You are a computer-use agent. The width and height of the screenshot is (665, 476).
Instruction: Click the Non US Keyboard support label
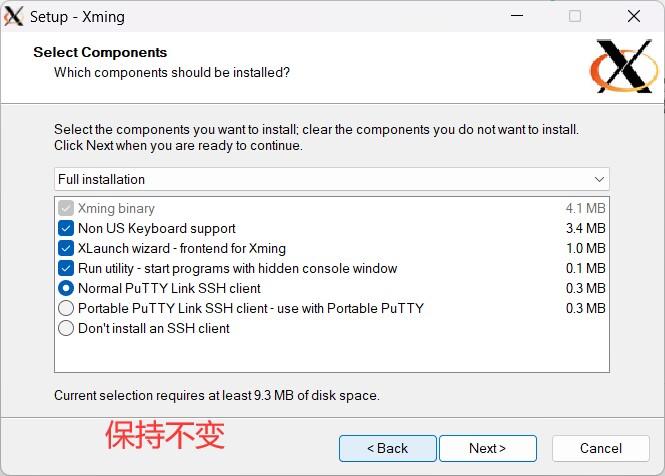pyautogui.click(x=157, y=228)
